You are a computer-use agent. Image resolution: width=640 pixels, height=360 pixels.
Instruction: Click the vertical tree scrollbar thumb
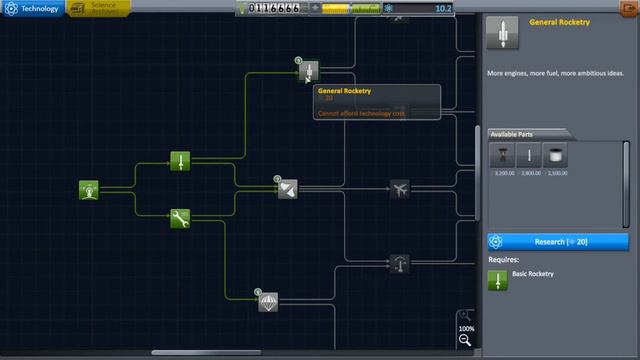[477, 173]
